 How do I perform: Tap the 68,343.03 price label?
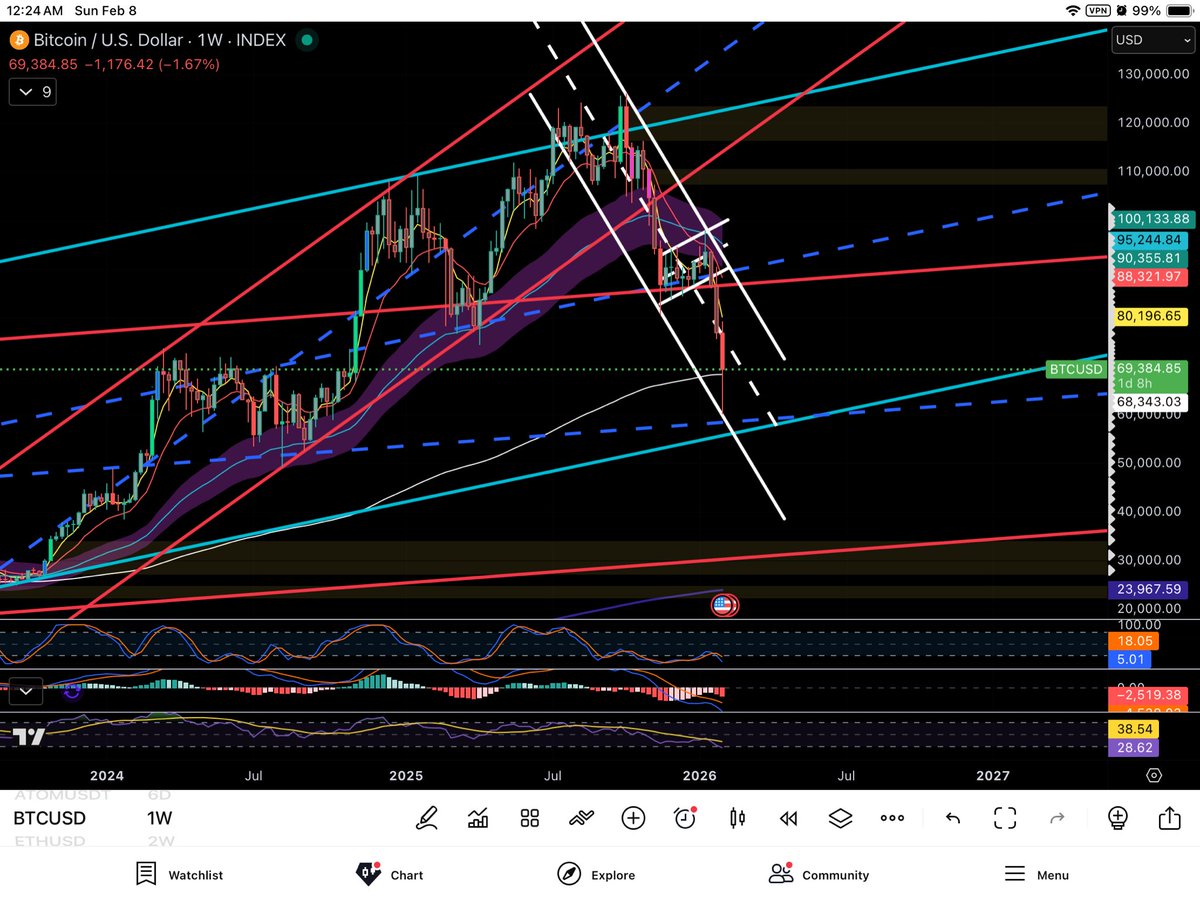pos(1149,401)
